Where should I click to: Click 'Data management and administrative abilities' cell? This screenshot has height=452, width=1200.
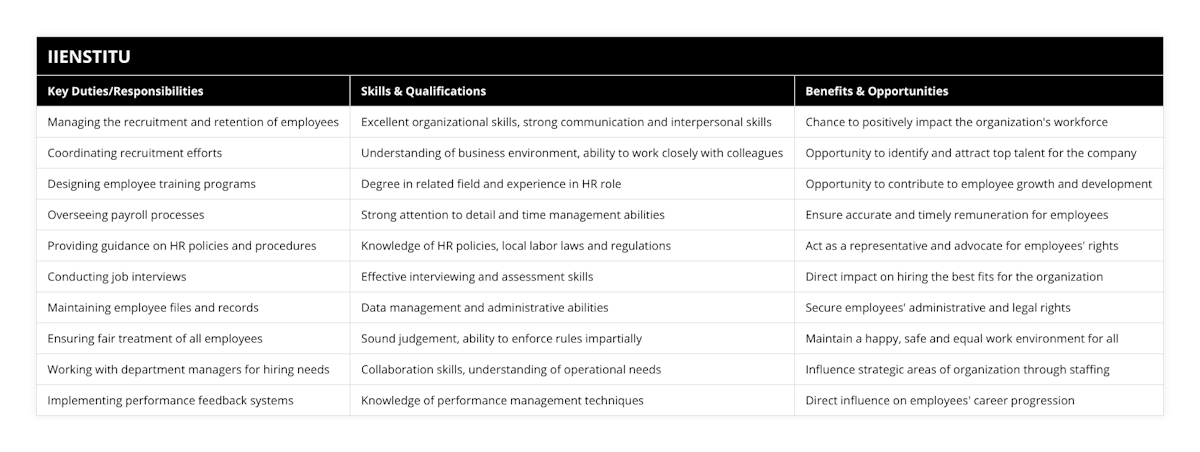(484, 308)
